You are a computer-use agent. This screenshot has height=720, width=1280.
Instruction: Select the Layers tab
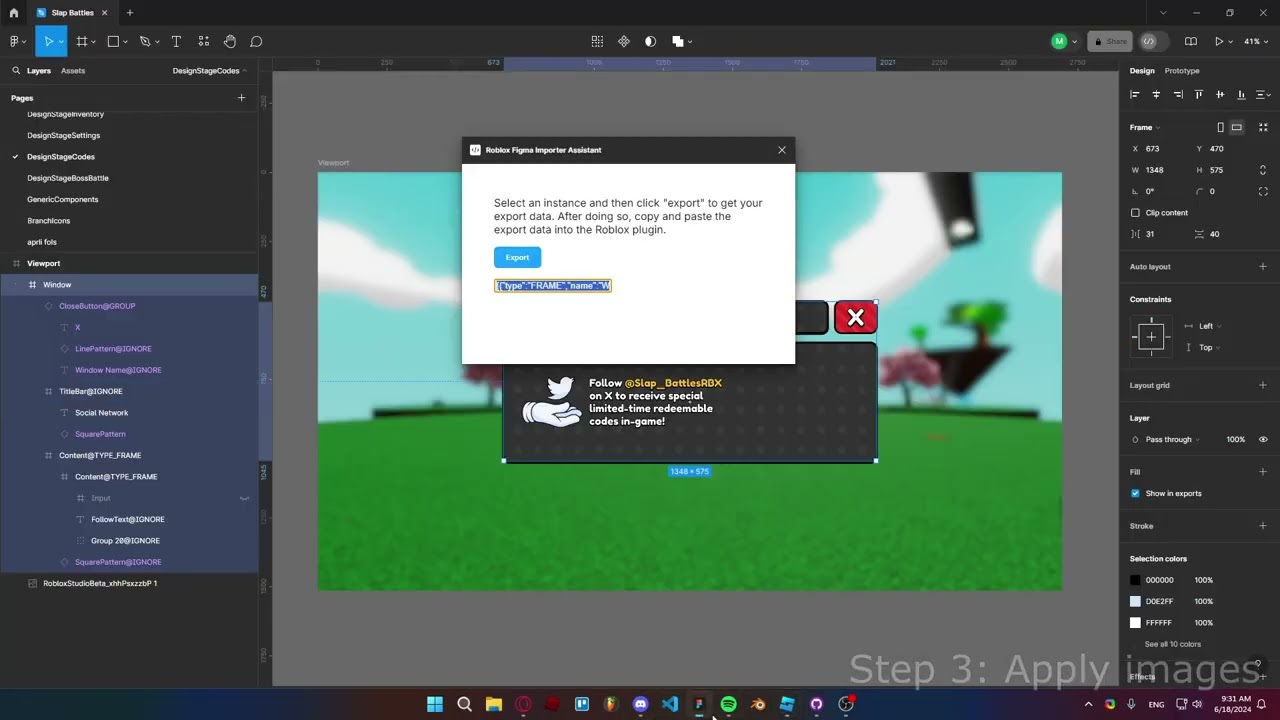pos(39,71)
